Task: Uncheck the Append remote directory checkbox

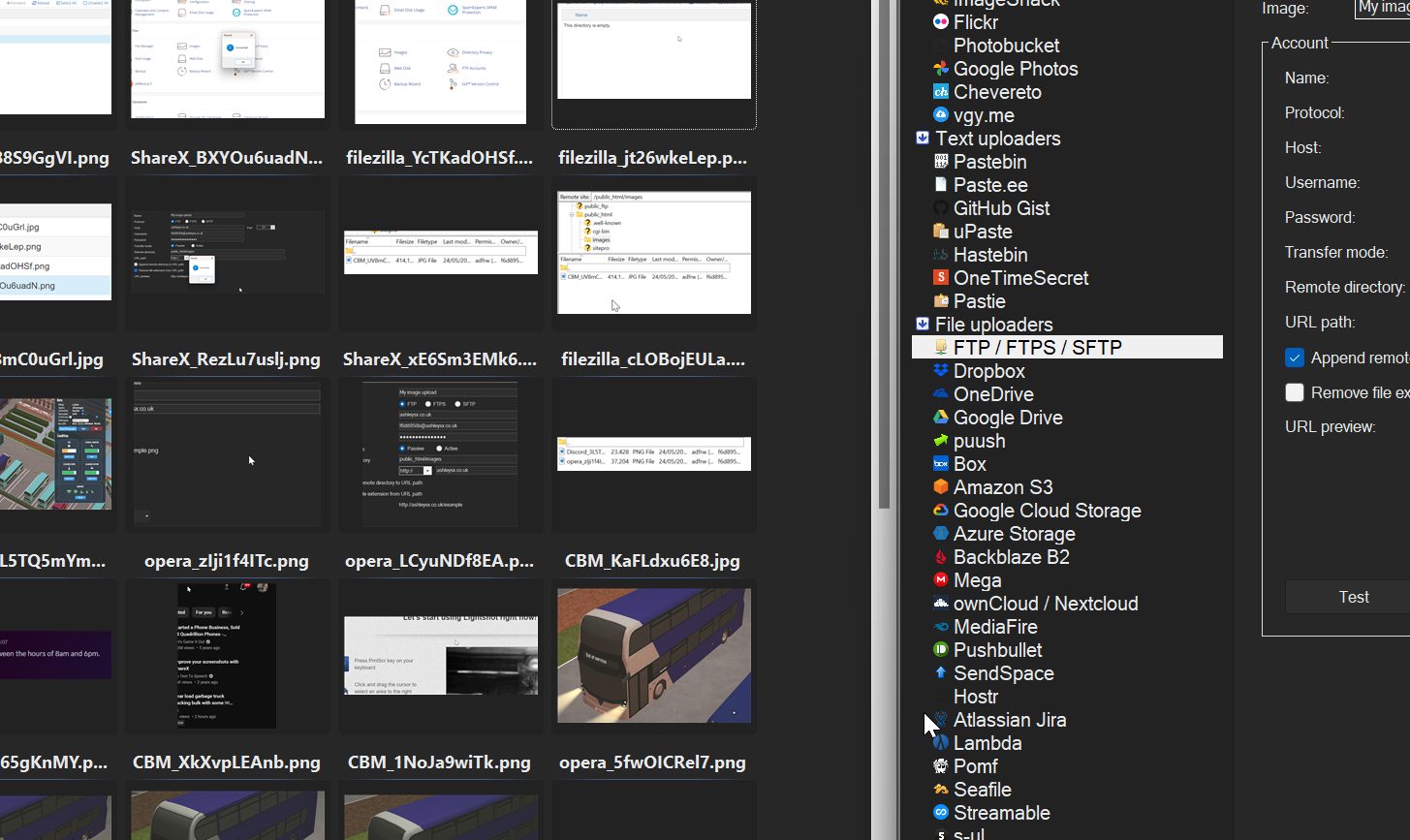Action: coord(1295,358)
